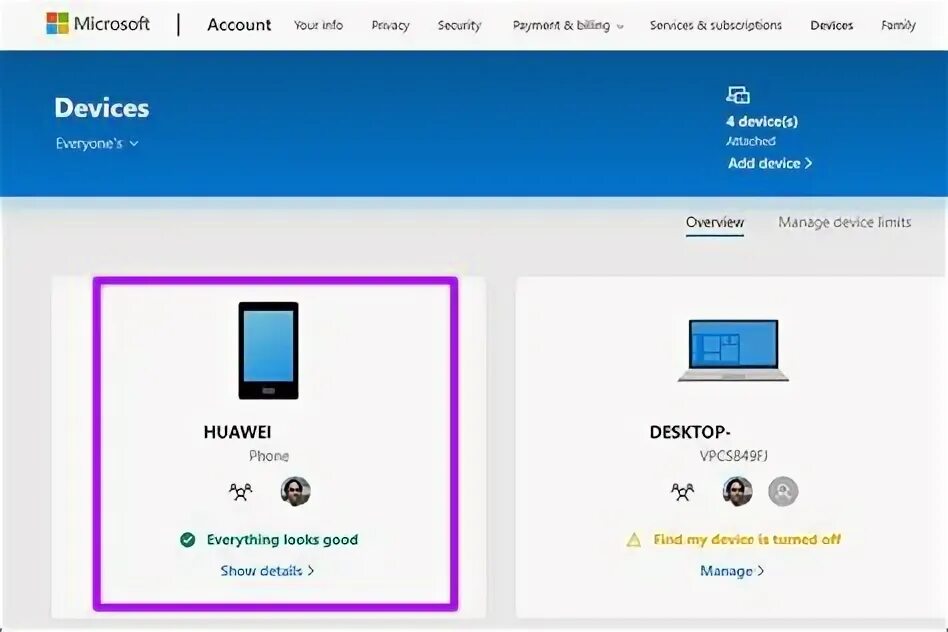Open Show details for HUAWEI
The image size is (948, 632).
[267, 570]
